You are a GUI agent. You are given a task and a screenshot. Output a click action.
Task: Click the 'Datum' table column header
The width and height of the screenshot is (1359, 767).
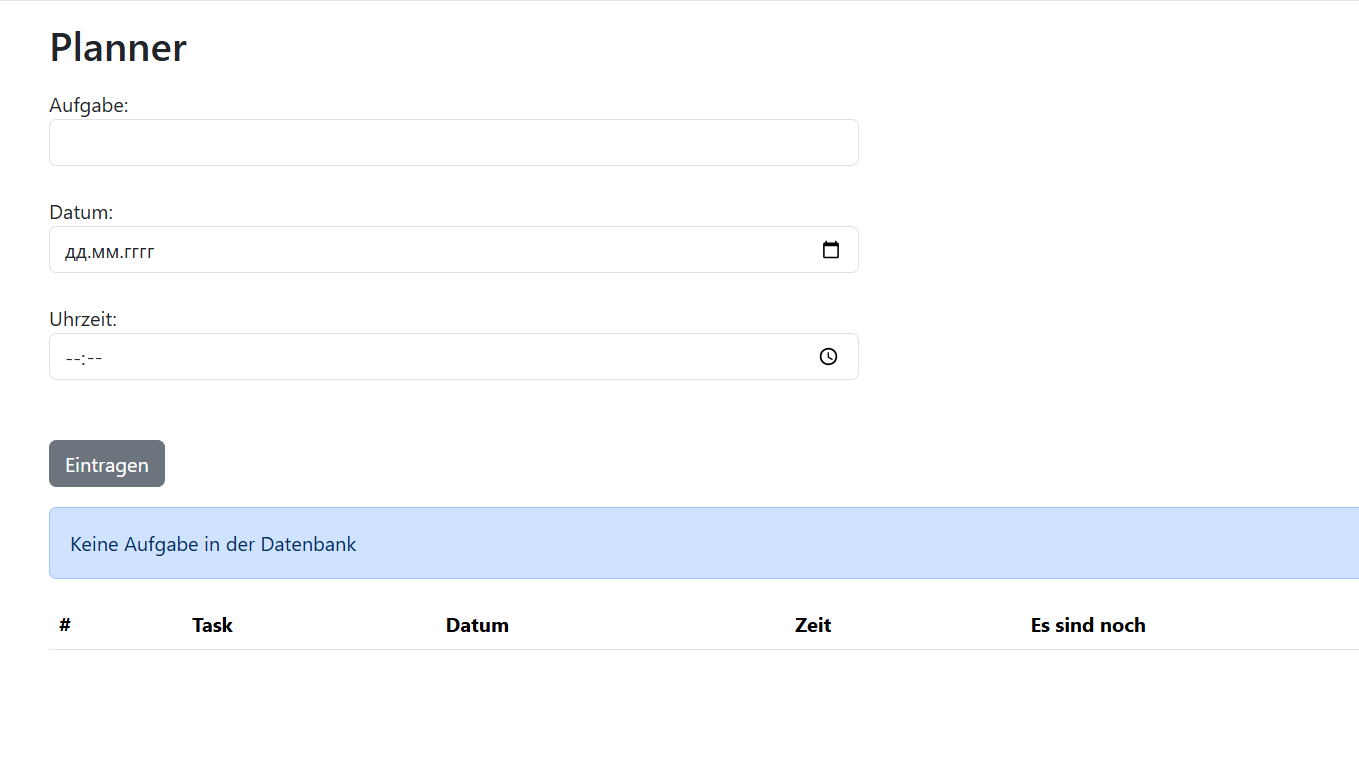(x=477, y=625)
